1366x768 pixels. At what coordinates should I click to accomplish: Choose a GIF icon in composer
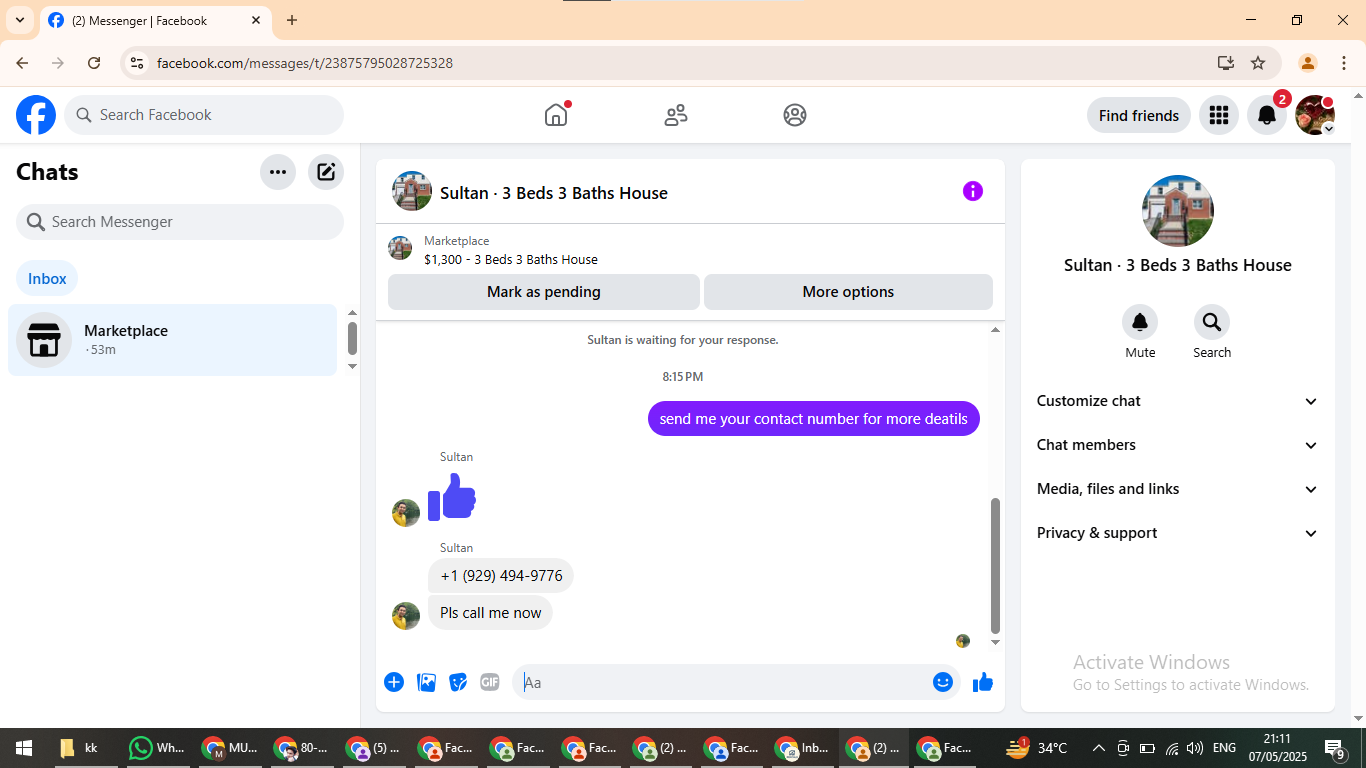(x=490, y=682)
